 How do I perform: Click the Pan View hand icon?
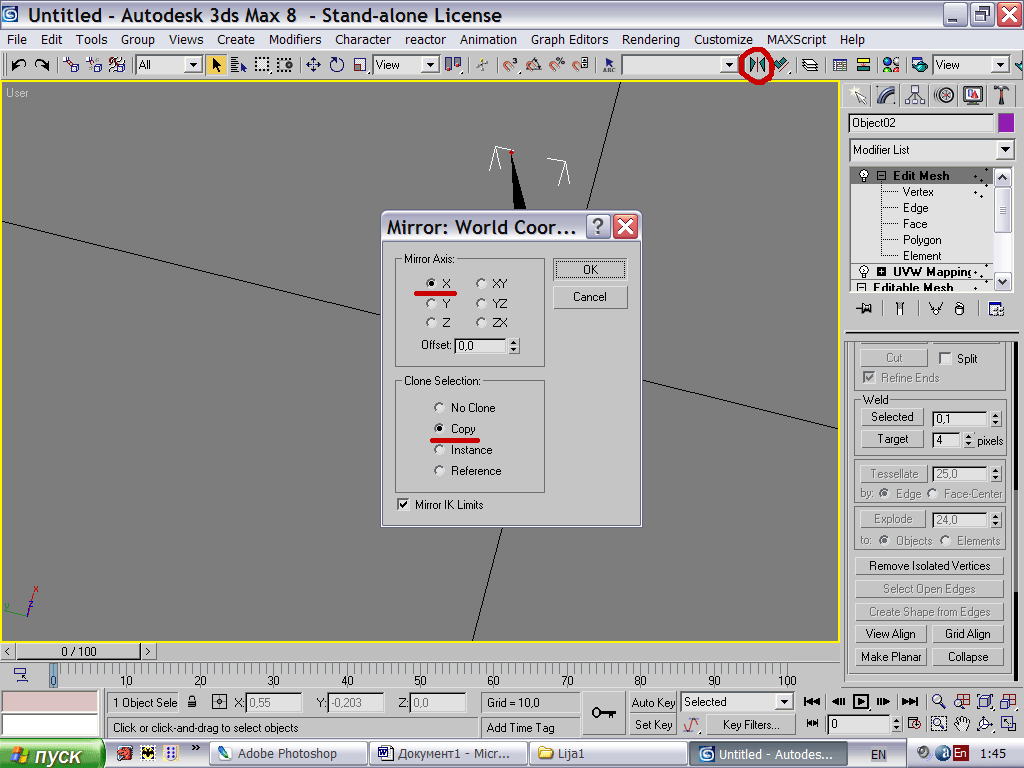[961, 724]
